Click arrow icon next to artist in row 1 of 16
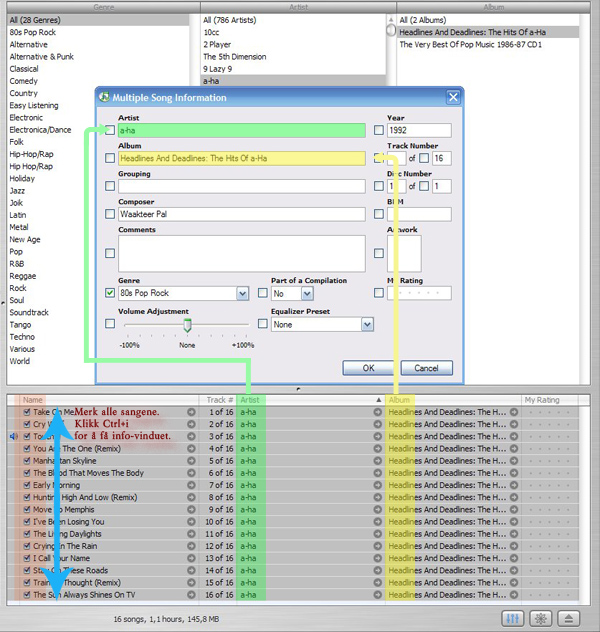The height and width of the screenshot is (632, 600). 378,412
